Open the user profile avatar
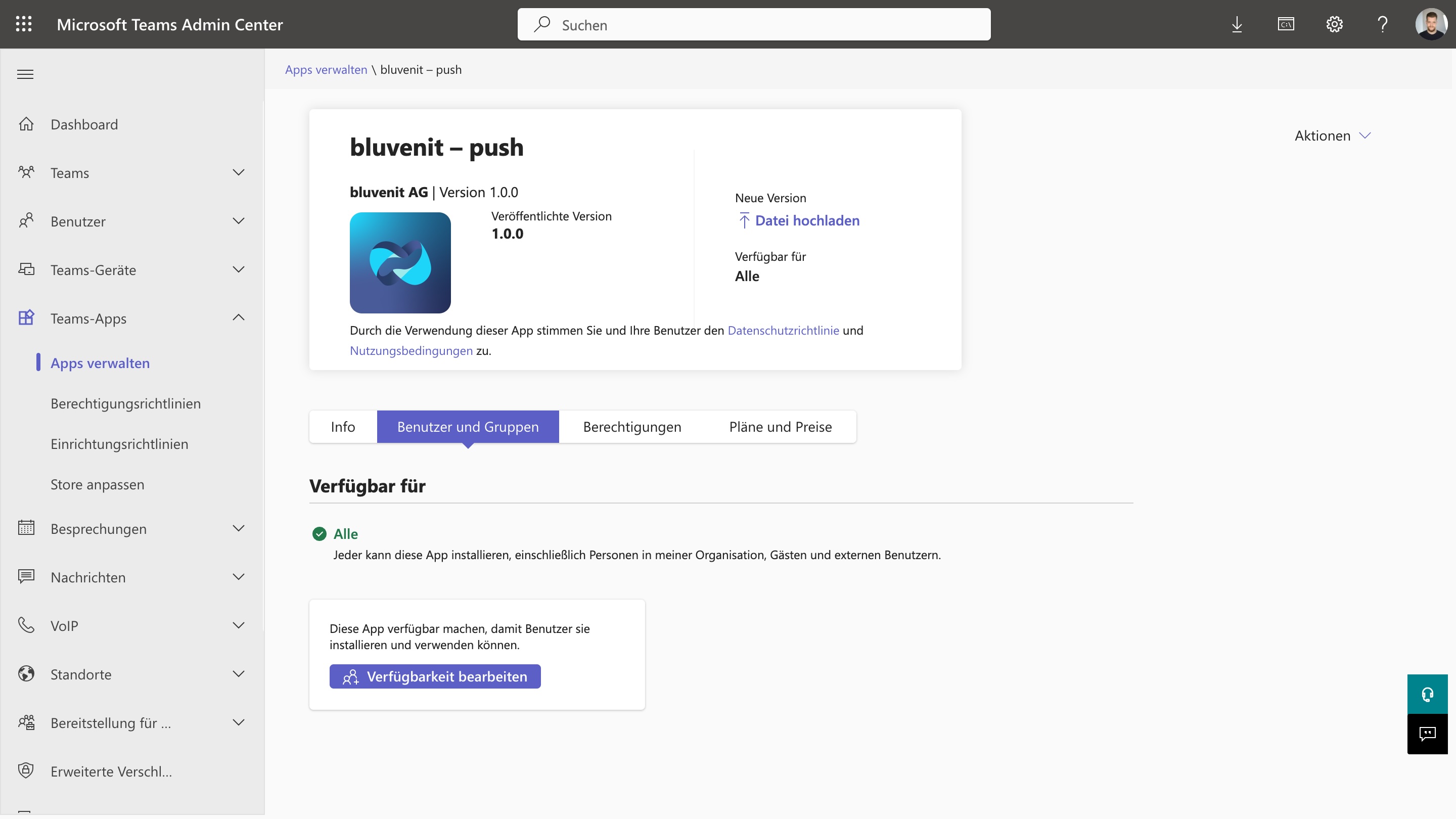 pyautogui.click(x=1431, y=24)
